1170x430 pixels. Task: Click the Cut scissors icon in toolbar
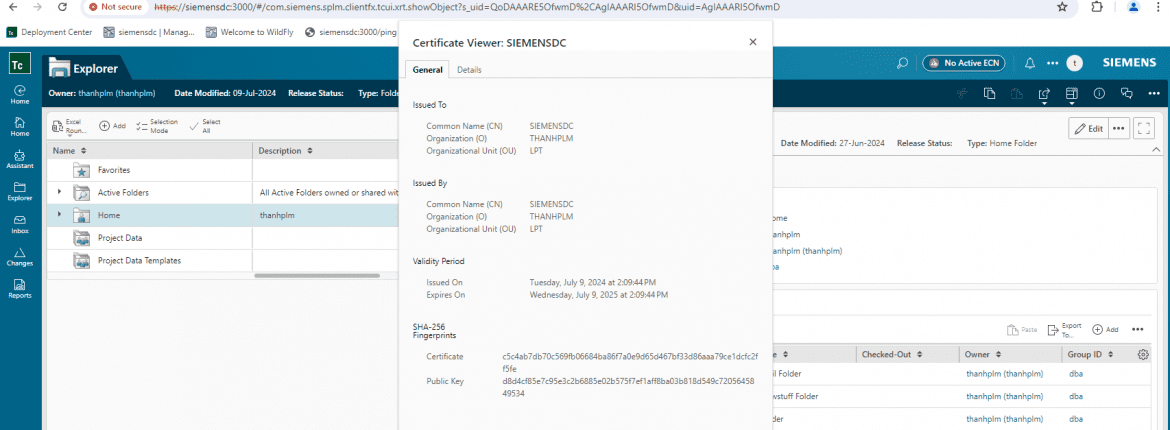pos(963,93)
